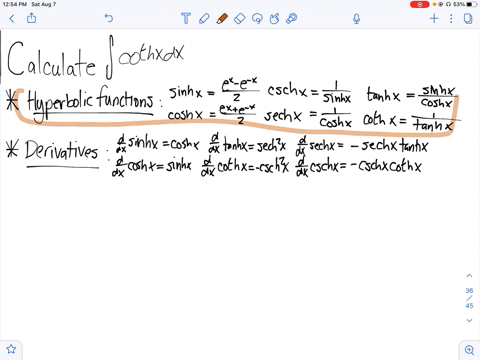
Task: Tap the d/dx cschx derivative formula
Action: point(359,167)
